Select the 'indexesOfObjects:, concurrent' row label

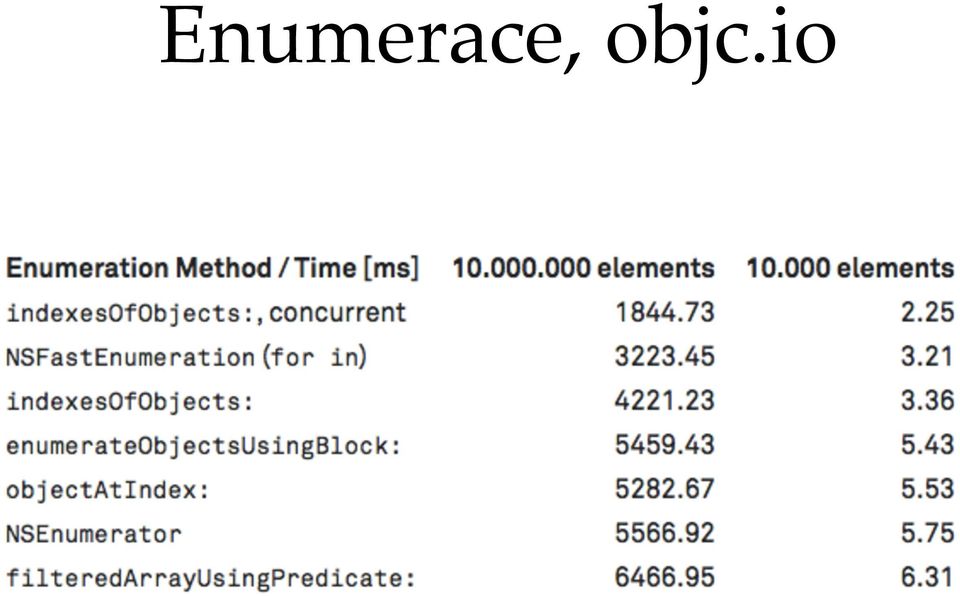coord(206,313)
